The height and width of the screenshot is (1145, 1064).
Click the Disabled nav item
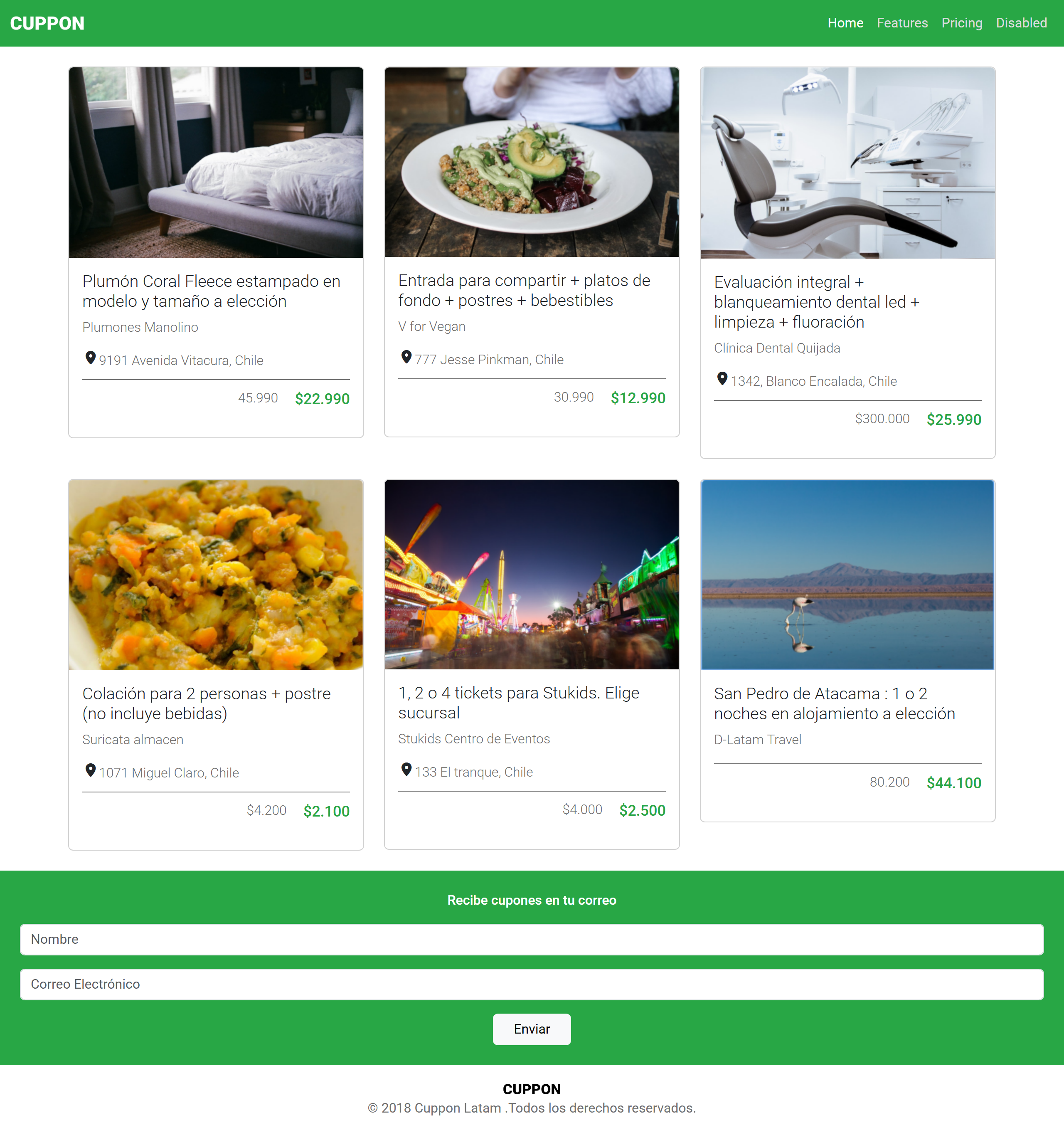(x=1021, y=23)
